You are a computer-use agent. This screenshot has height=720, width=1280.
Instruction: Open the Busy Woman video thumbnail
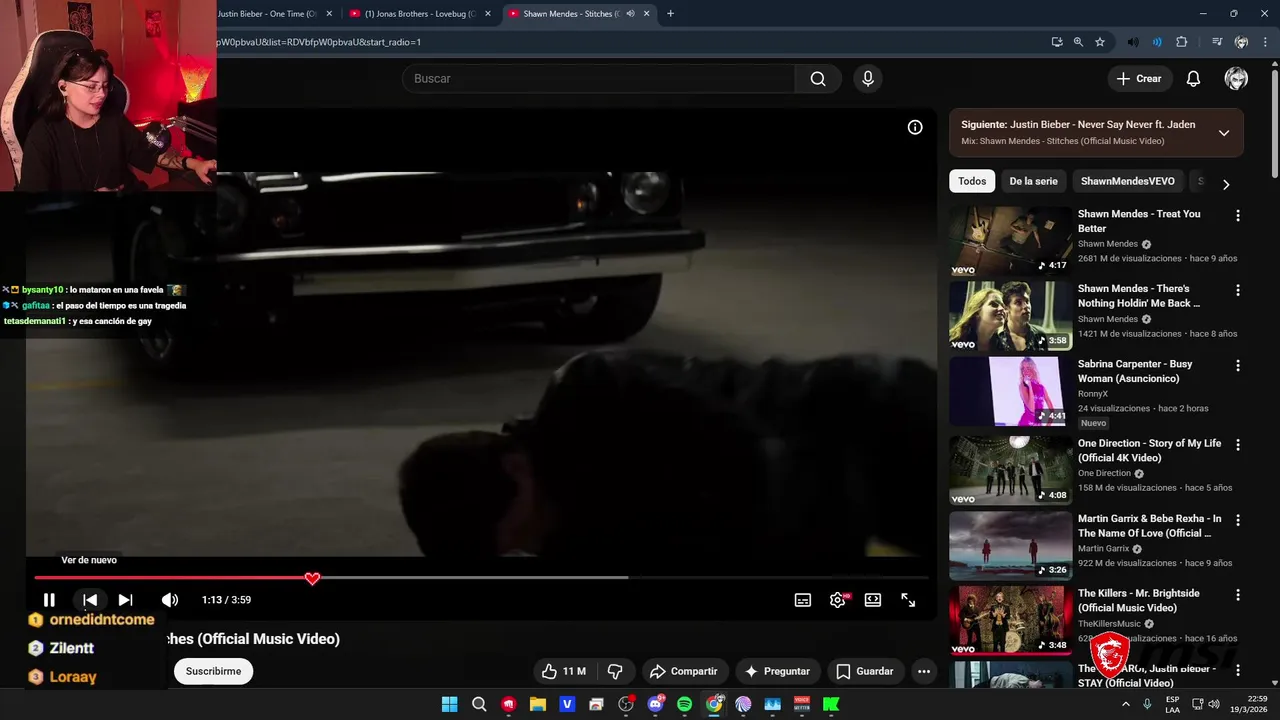tap(1010, 391)
